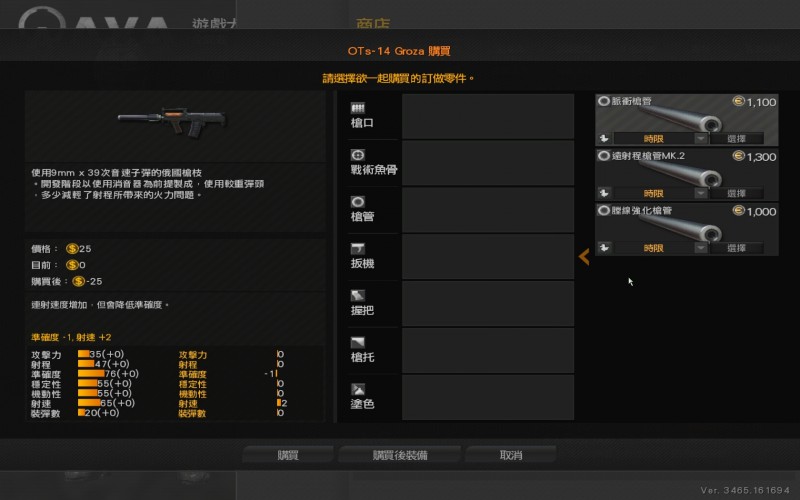
Task: Select the 槍管 barrel slot icon
Action: pos(358,202)
